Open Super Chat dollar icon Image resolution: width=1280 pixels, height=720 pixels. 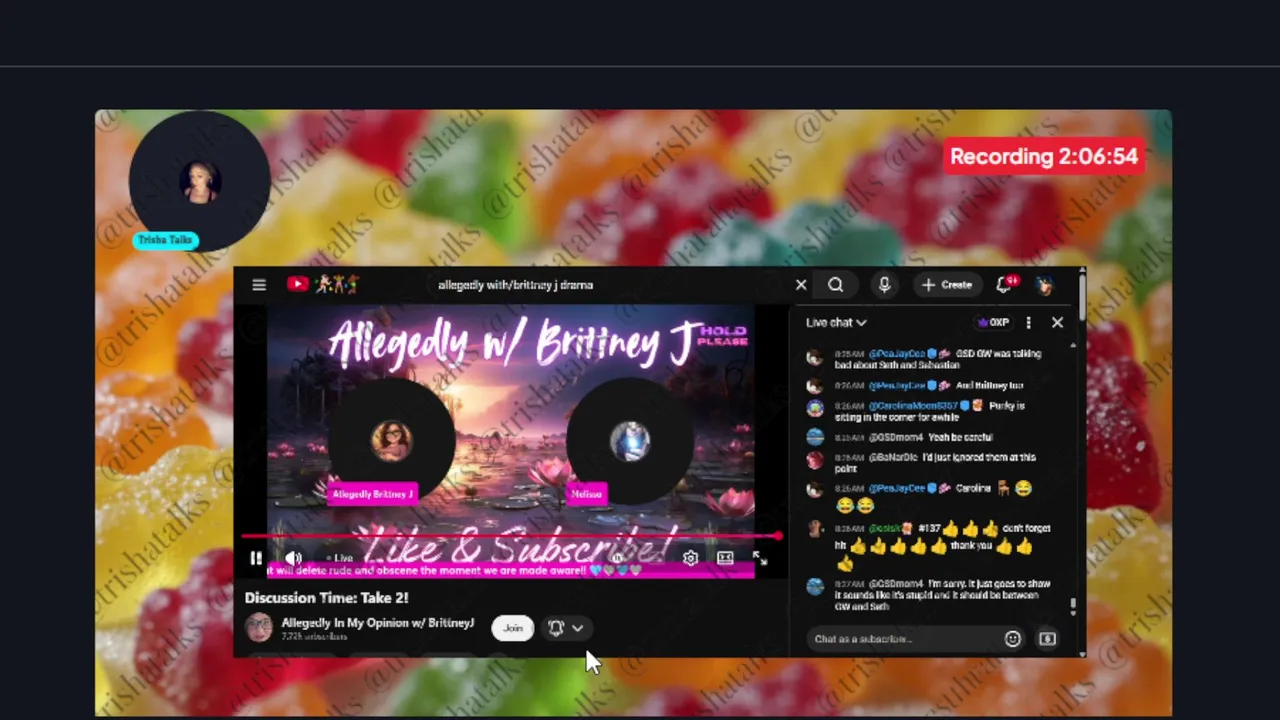(x=1047, y=639)
